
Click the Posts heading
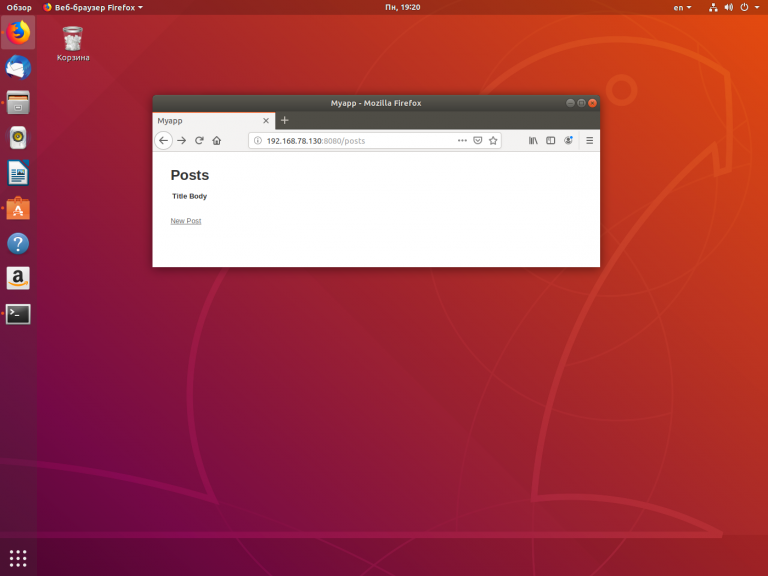(x=190, y=175)
